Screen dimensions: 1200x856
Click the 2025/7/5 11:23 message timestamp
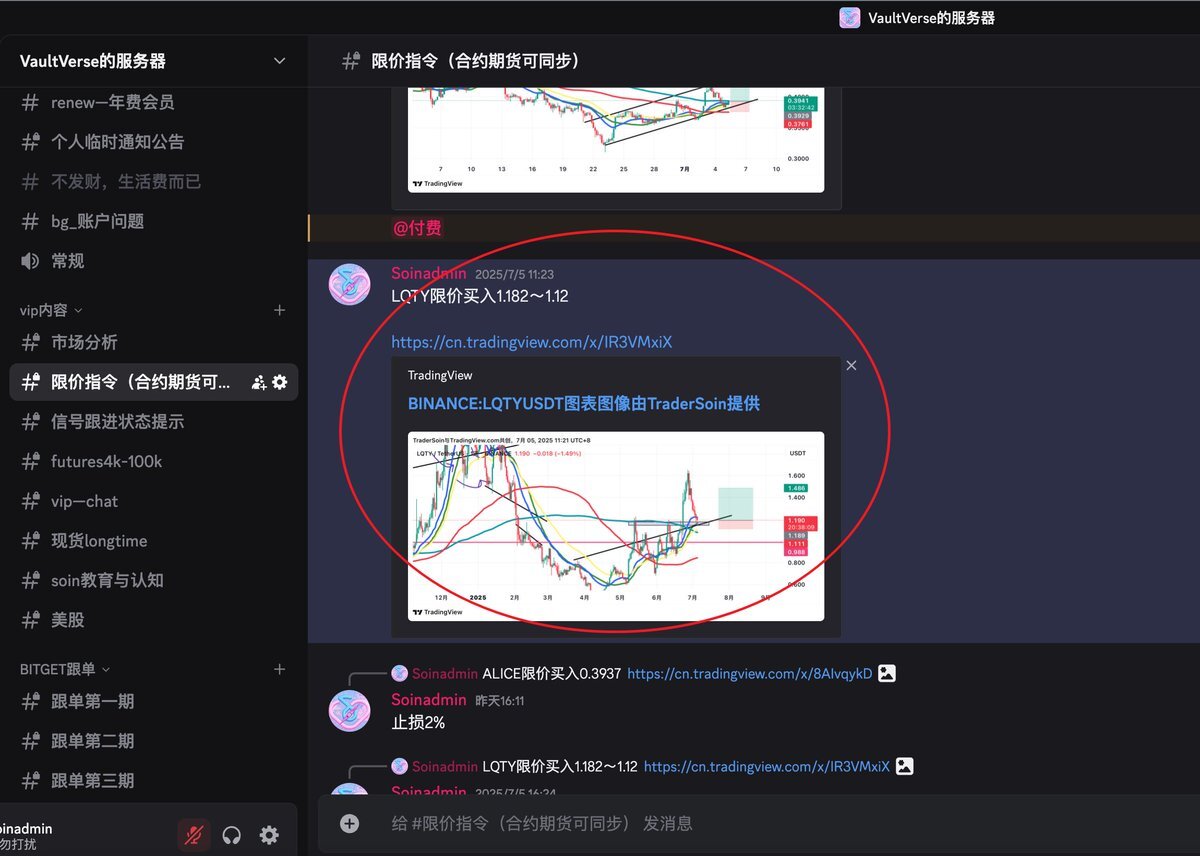click(x=514, y=274)
